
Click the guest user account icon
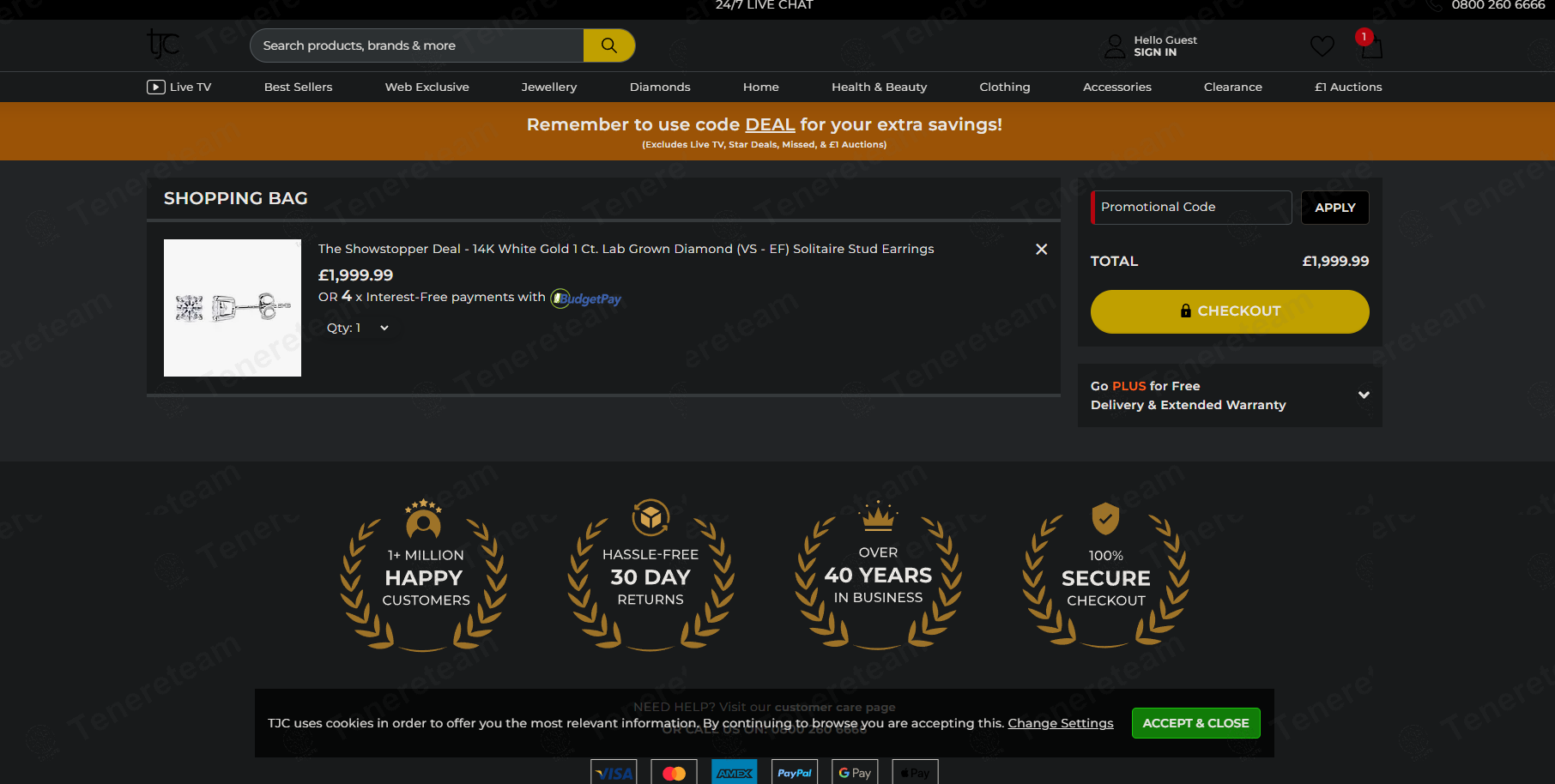coord(1115,46)
